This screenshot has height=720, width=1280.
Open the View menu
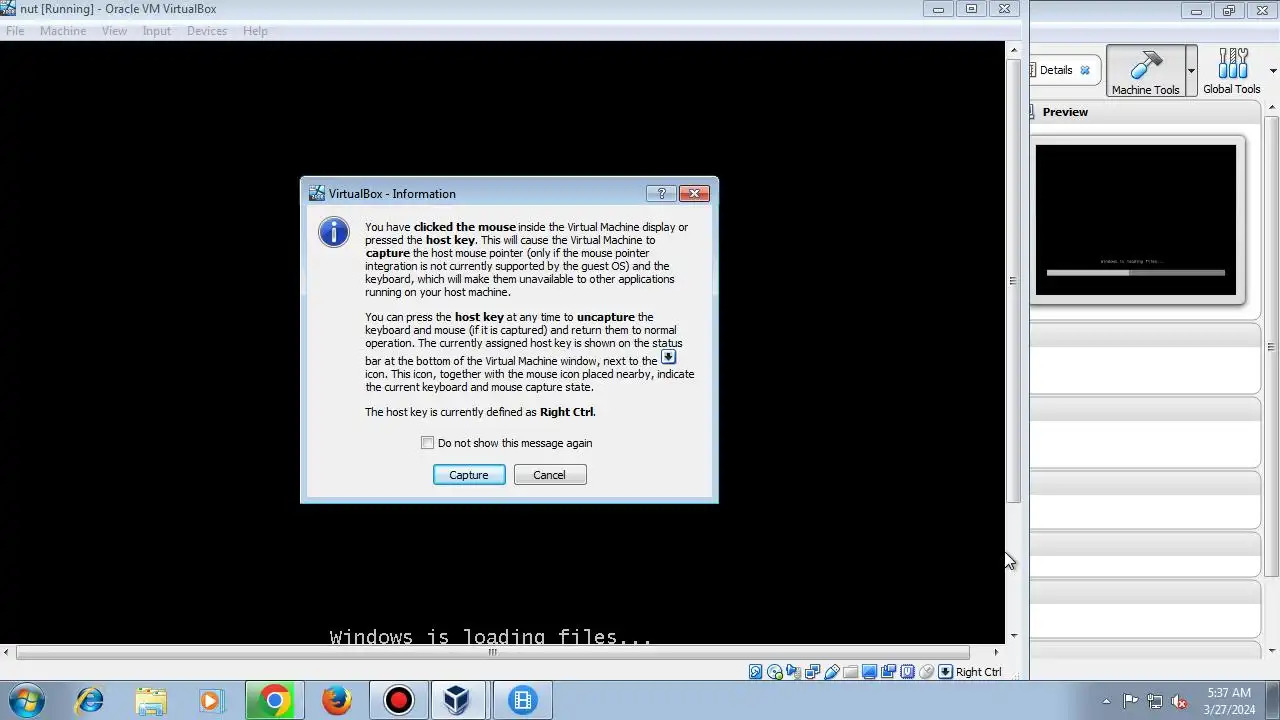pyautogui.click(x=114, y=31)
